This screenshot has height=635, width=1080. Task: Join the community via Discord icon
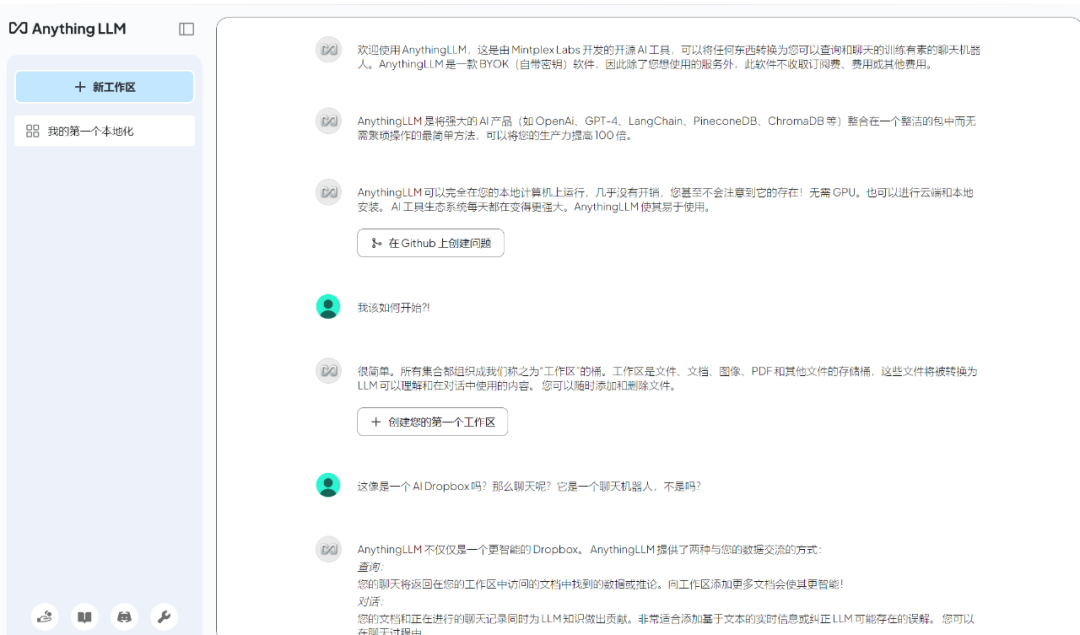(x=124, y=616)
